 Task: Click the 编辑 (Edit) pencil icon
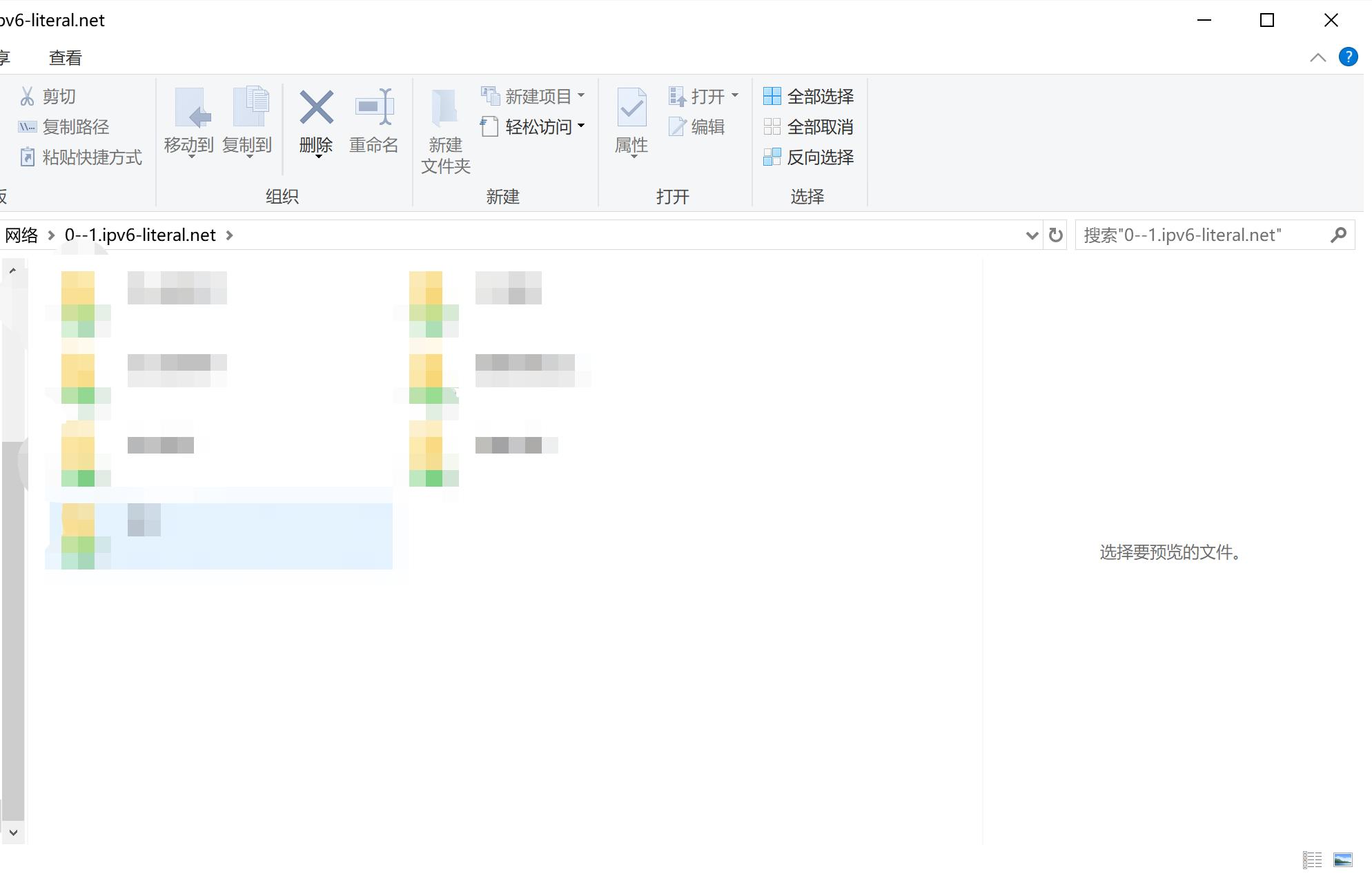[x=677, y=127]
